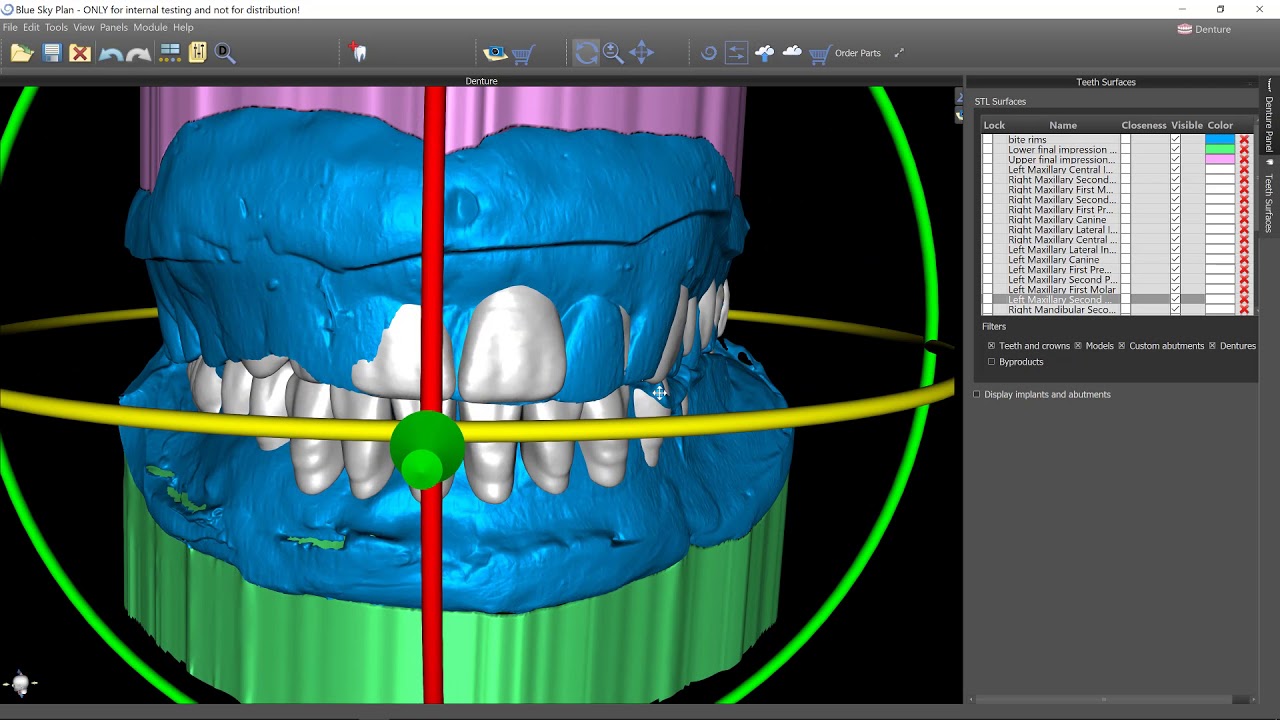The height and width of the screenshot is (720, 1280).
Task: Click the boxed horizontal arrows alignment icon
Action: (x=736, y=53)
